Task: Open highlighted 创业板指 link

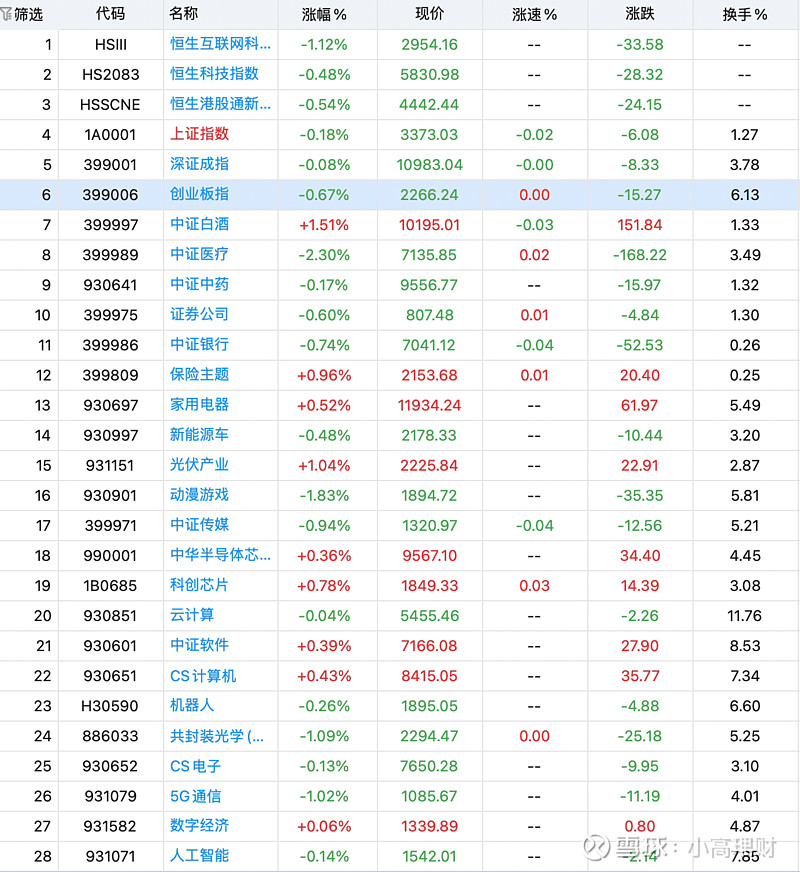Action: [x=199, y=194]
